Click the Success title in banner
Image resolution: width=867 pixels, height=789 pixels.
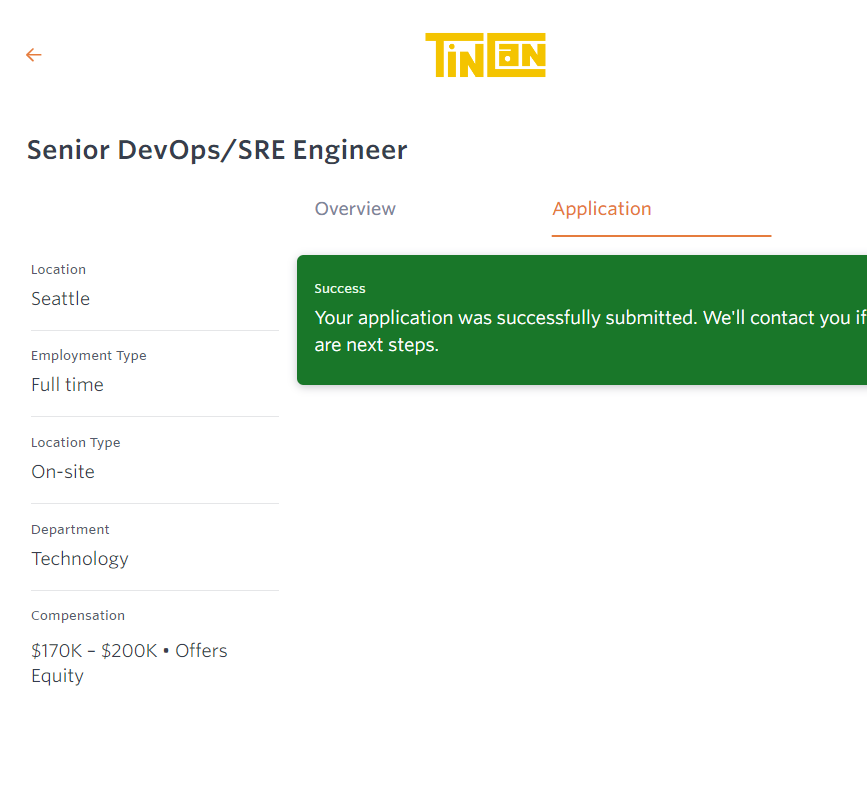coord(340,289)
